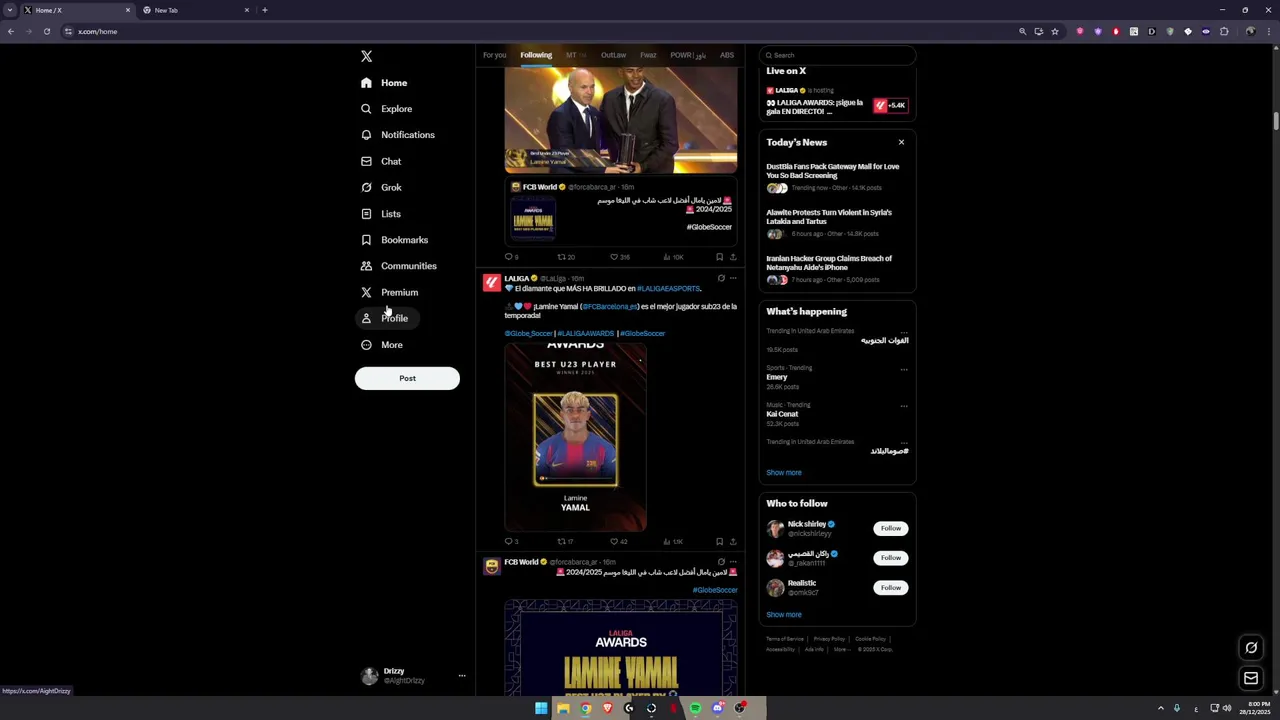Viewport: 1280px width, 720px height.
Task: Follow Realistic
Action: tap(891, 588)
